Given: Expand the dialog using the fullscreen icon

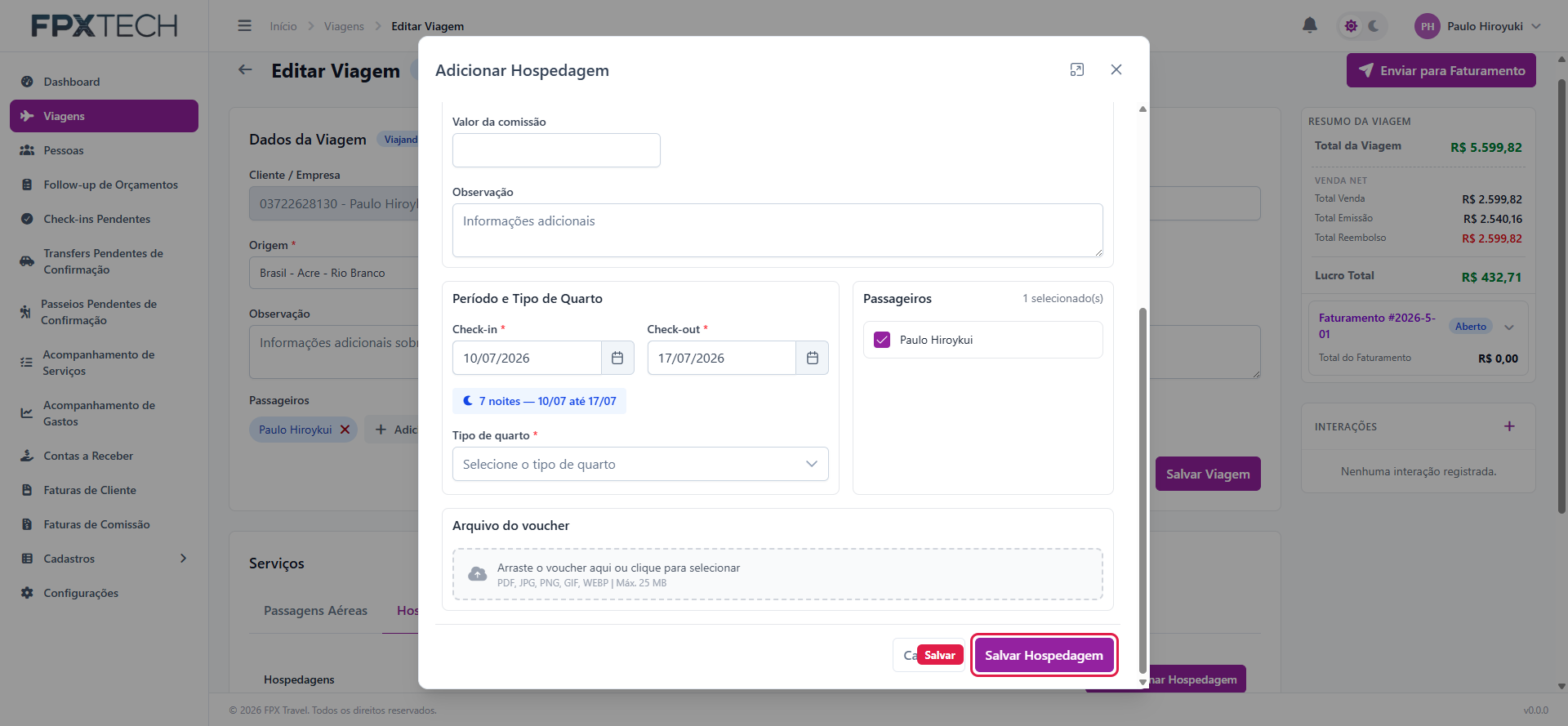Looking at the screenshot, I should [x=1077, y=69].
